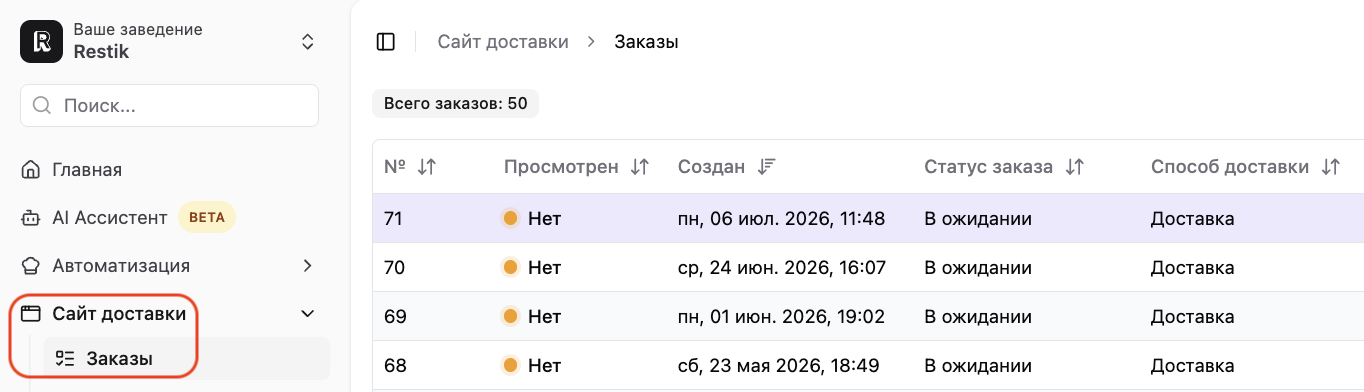Sort by Просмотрен column arrows
The width and height of the screenshot is (1364, 392).
click(x=640, y=167)
